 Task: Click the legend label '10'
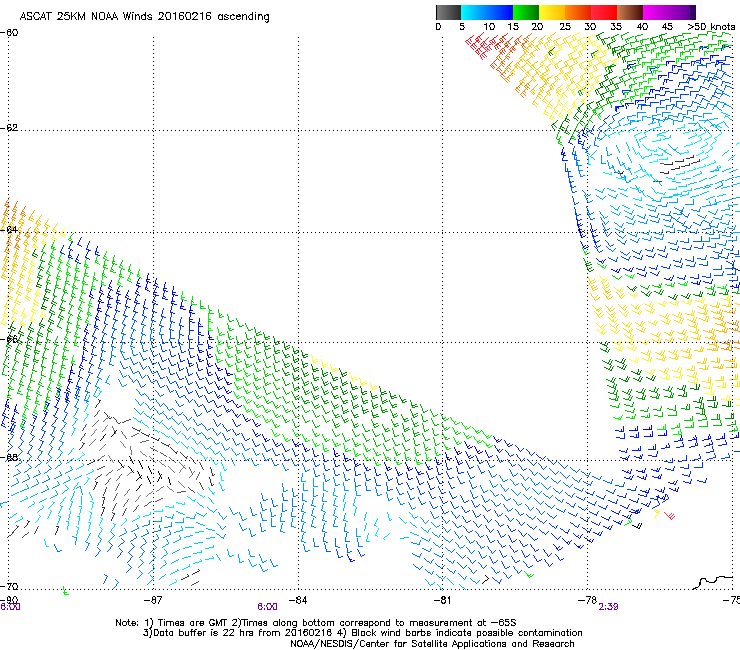click(489, 27)
